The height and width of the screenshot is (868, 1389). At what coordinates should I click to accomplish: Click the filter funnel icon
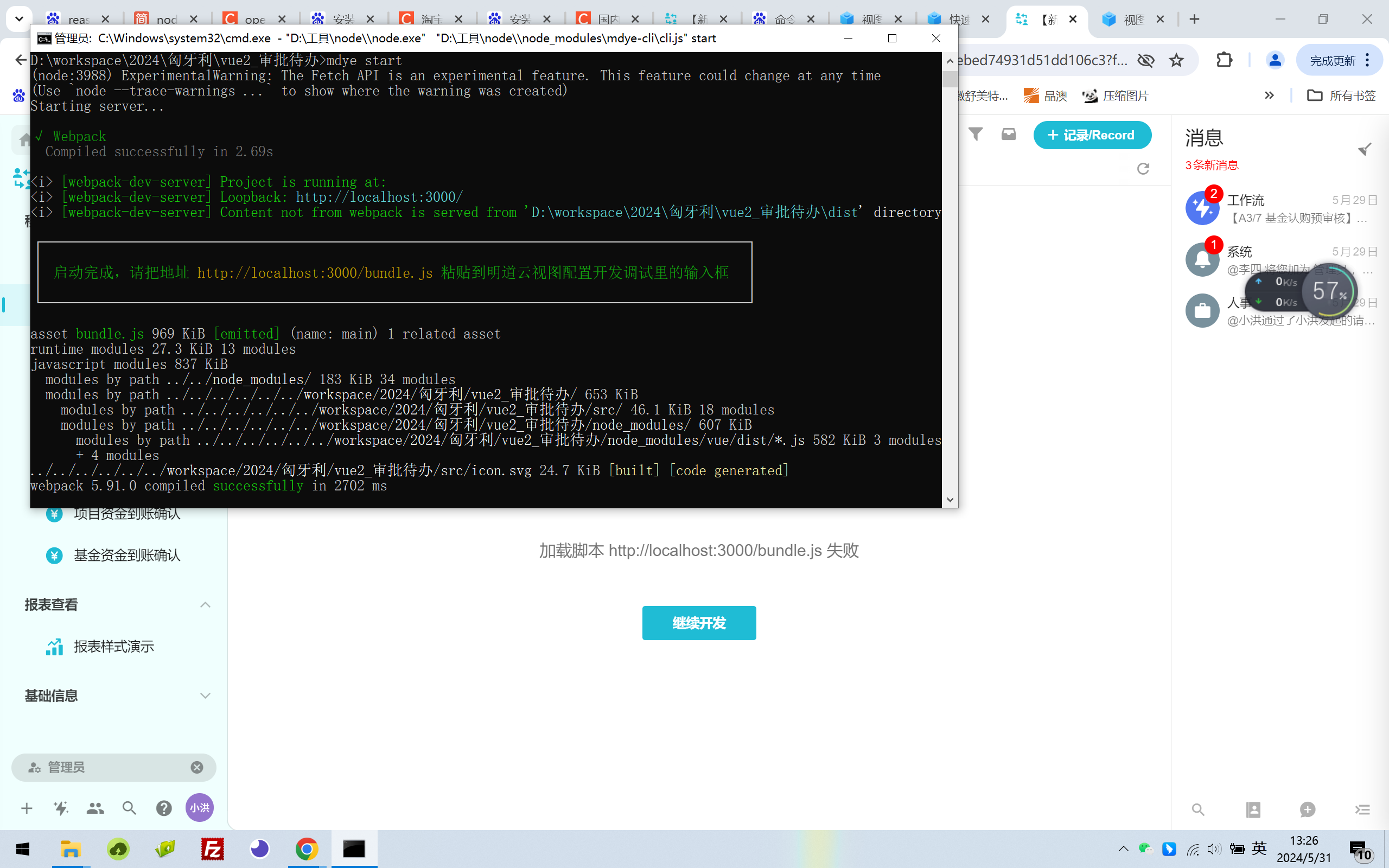pos(975,135)
